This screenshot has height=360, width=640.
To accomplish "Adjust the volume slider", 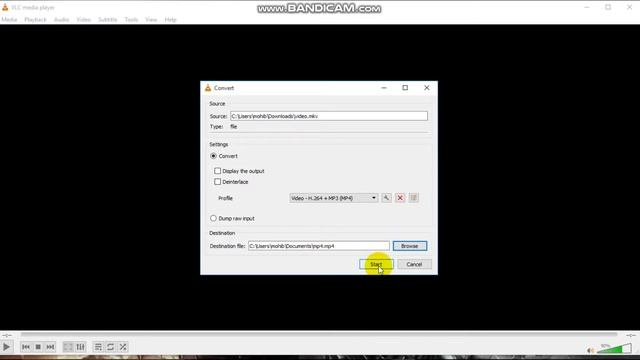I will [x=615, y=349].
